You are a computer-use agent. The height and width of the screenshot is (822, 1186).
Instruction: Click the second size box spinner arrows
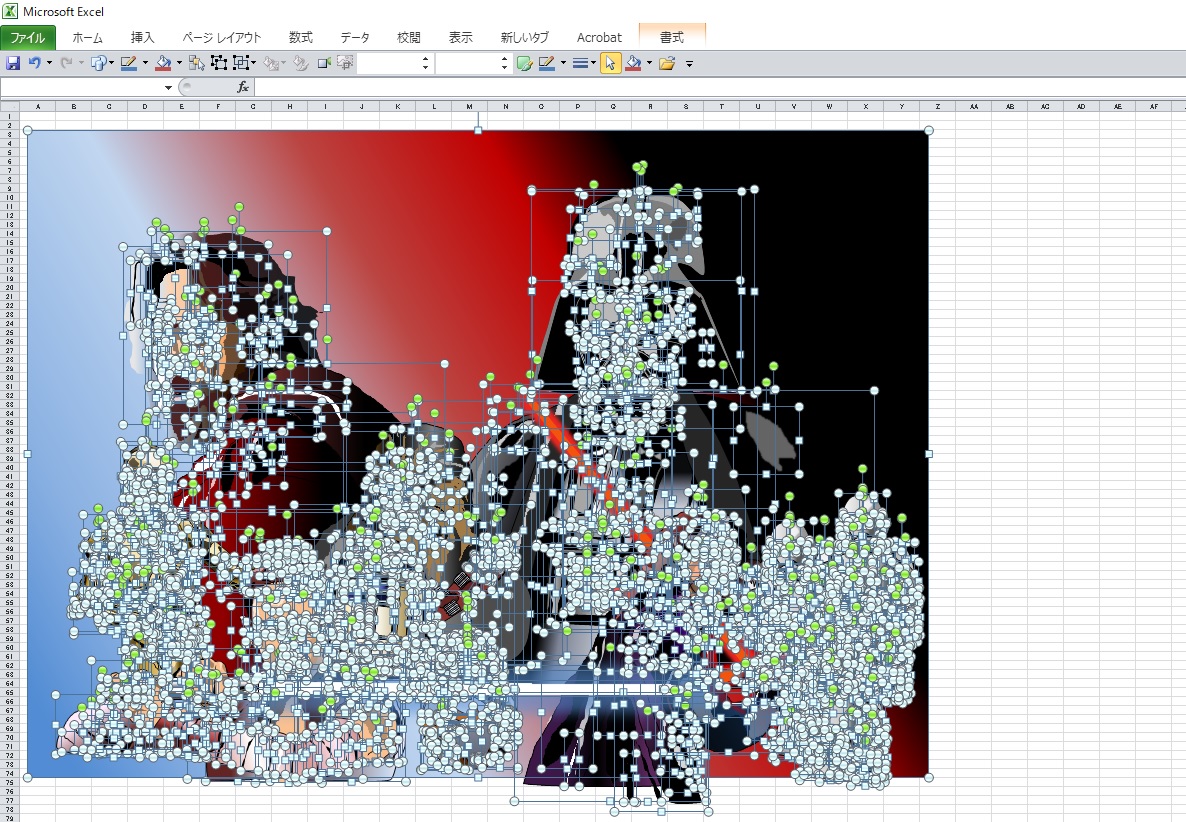point(505,64)
